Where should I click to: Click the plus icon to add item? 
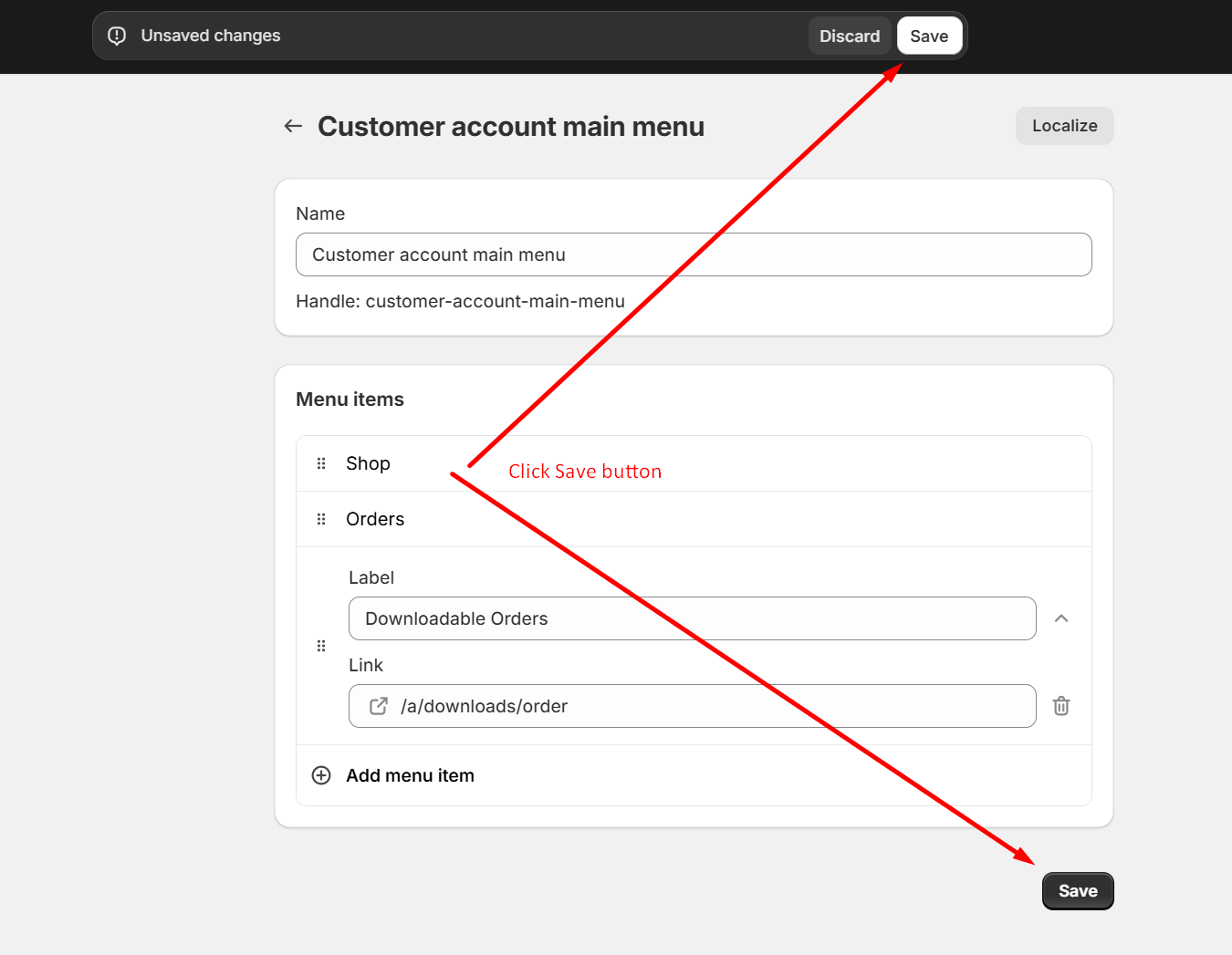point(321,775)
